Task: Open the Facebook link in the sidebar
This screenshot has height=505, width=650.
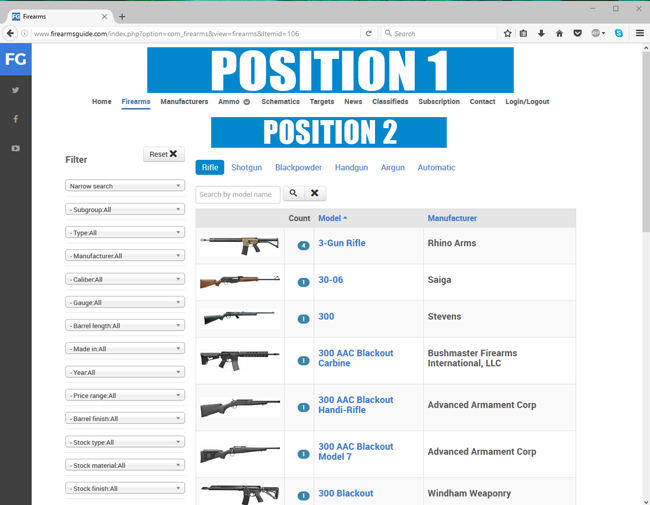Action: point(15,119)
